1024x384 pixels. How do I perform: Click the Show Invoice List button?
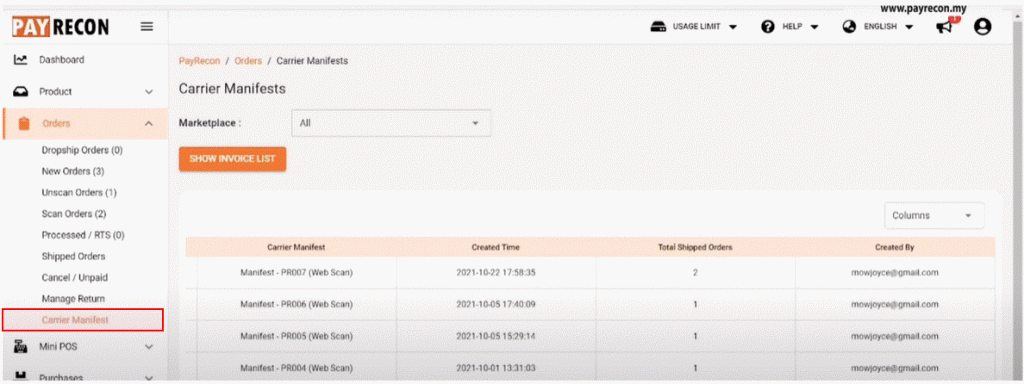coord(232,159)
